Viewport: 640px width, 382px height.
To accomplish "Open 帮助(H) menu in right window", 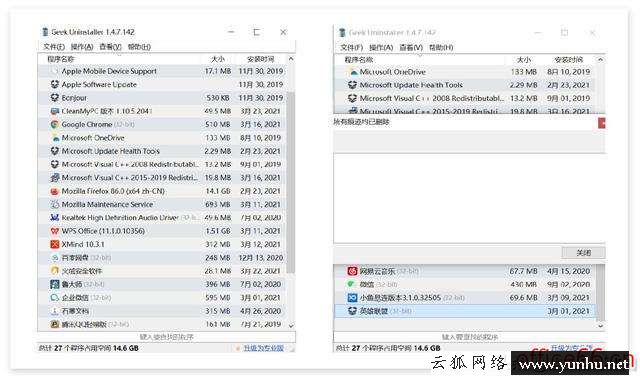I will pyautogui.click(x=441, y=48).
